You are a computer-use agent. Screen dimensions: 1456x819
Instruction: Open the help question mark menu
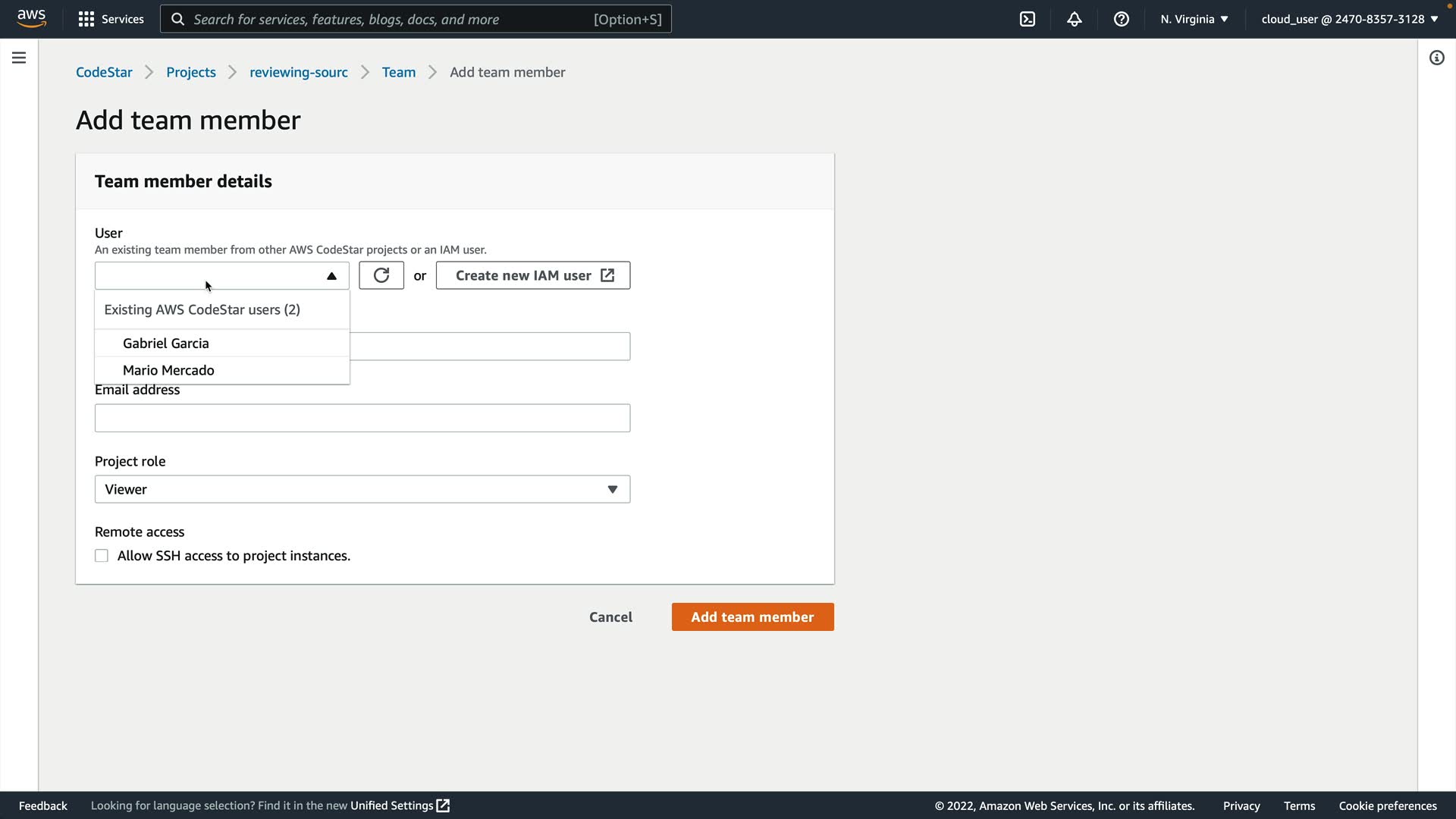click(x=1121, y=19)
